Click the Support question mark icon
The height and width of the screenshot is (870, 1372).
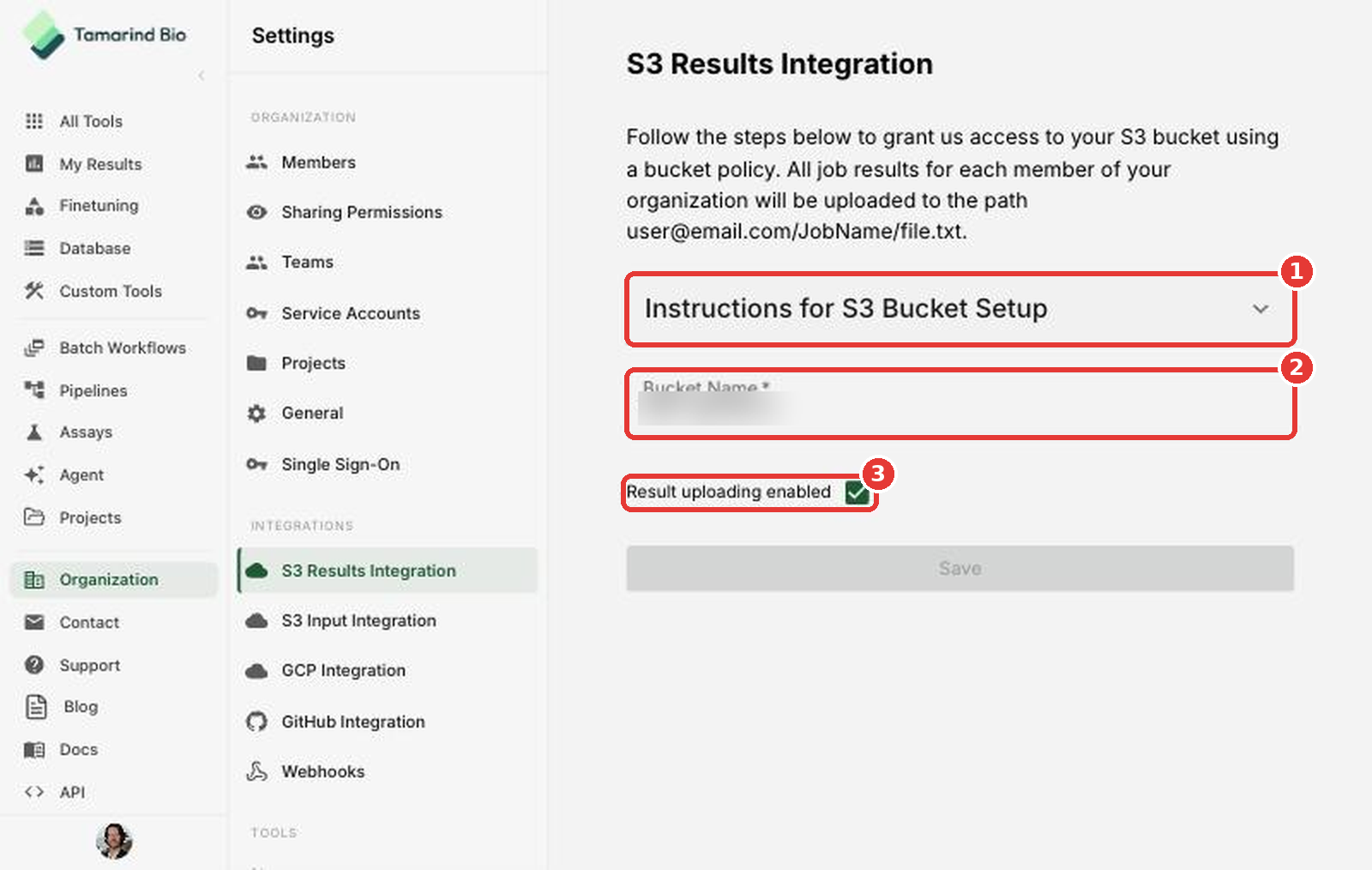click(x=34, y=664)
